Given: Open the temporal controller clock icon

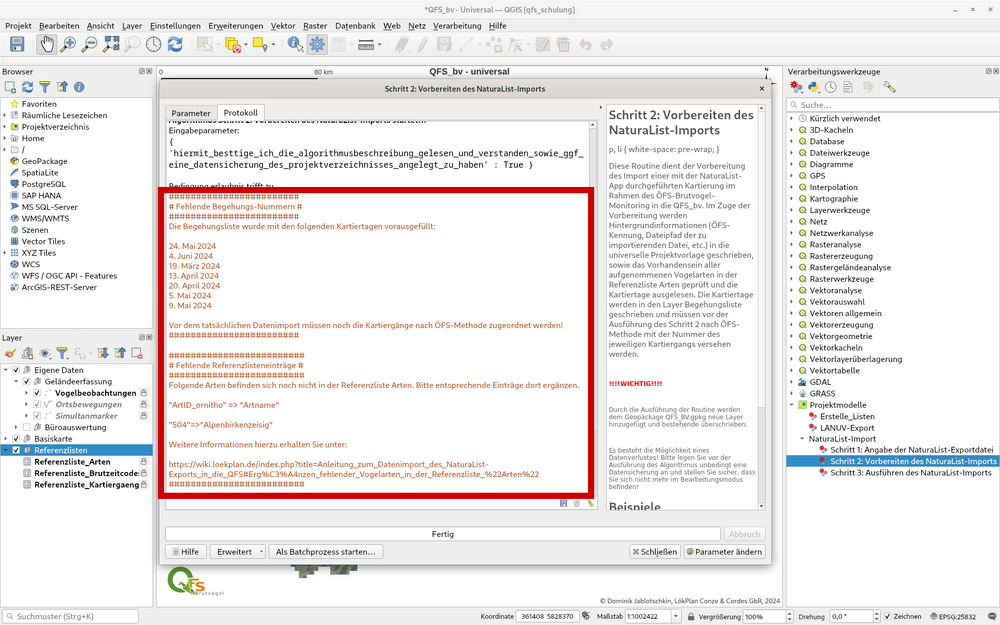Looking at the screenshot, I should click(x=154, y=44).
